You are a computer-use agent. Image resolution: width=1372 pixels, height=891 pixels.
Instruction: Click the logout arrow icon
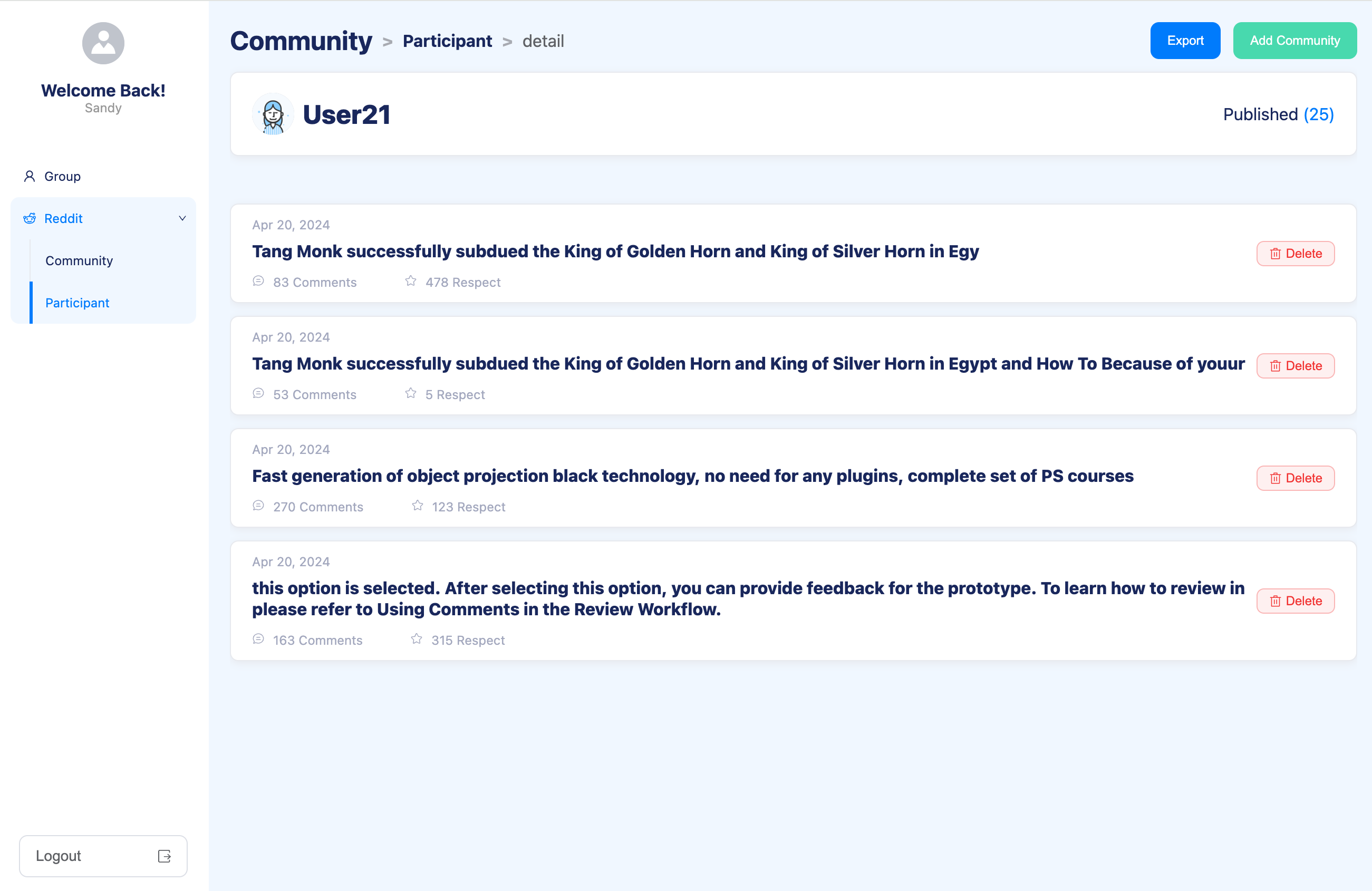[x=165, y=856]
